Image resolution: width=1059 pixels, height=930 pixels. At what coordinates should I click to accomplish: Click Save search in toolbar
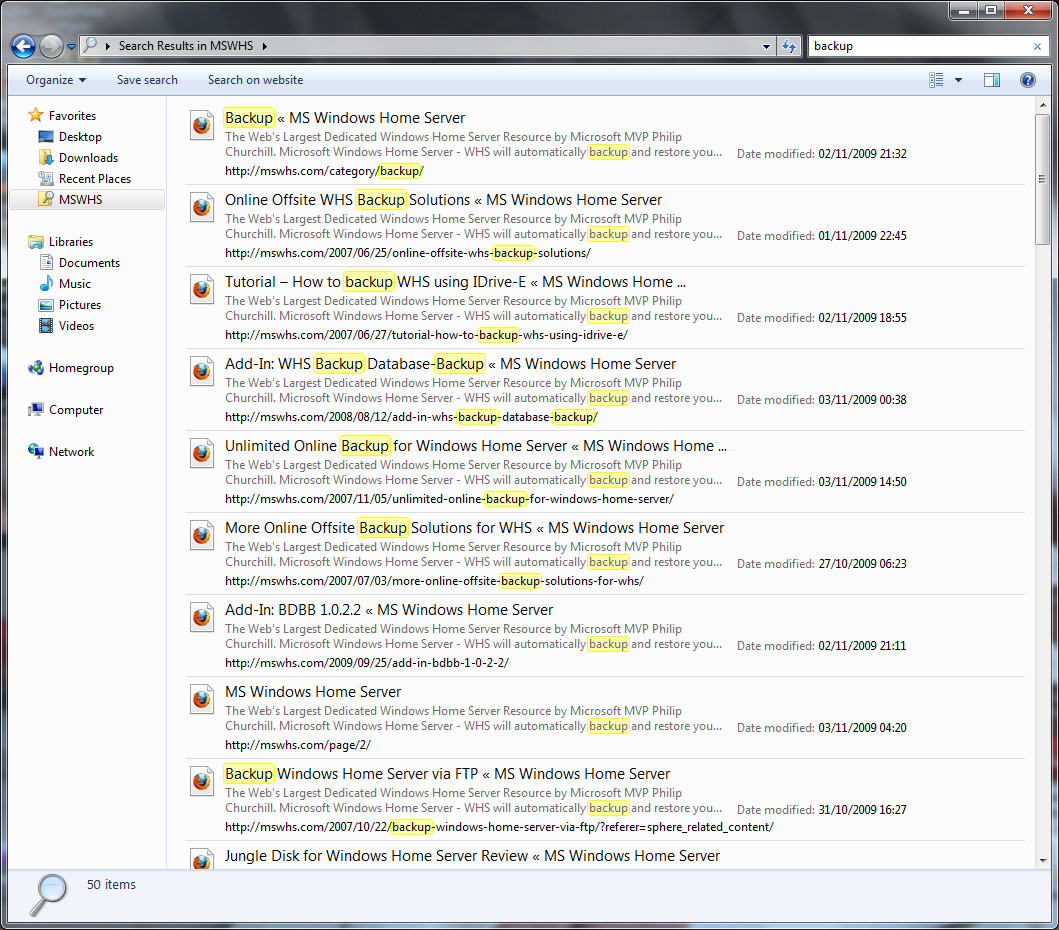(x=147, y=80)
